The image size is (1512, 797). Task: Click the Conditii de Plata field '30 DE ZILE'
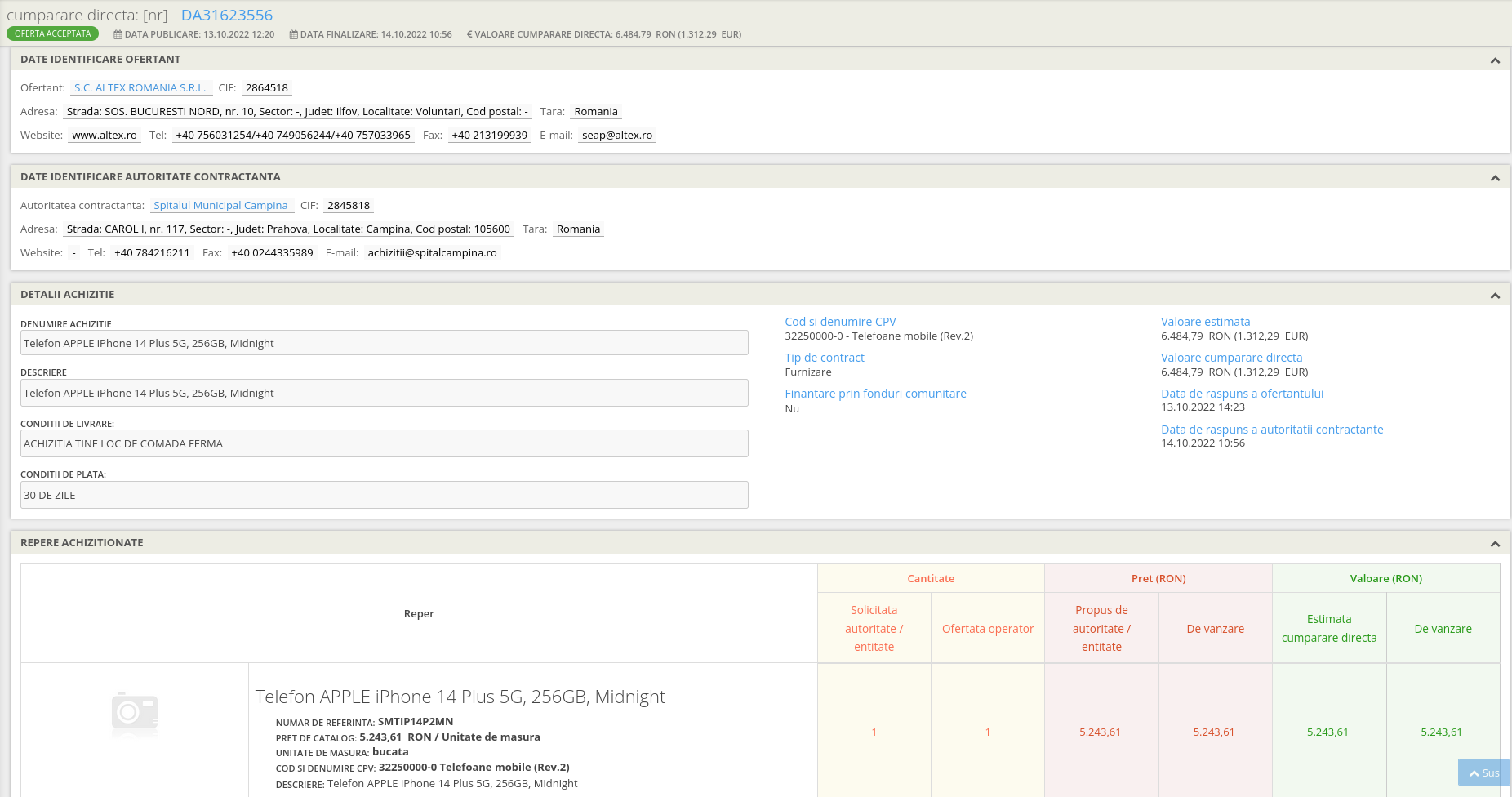[385, 495]
